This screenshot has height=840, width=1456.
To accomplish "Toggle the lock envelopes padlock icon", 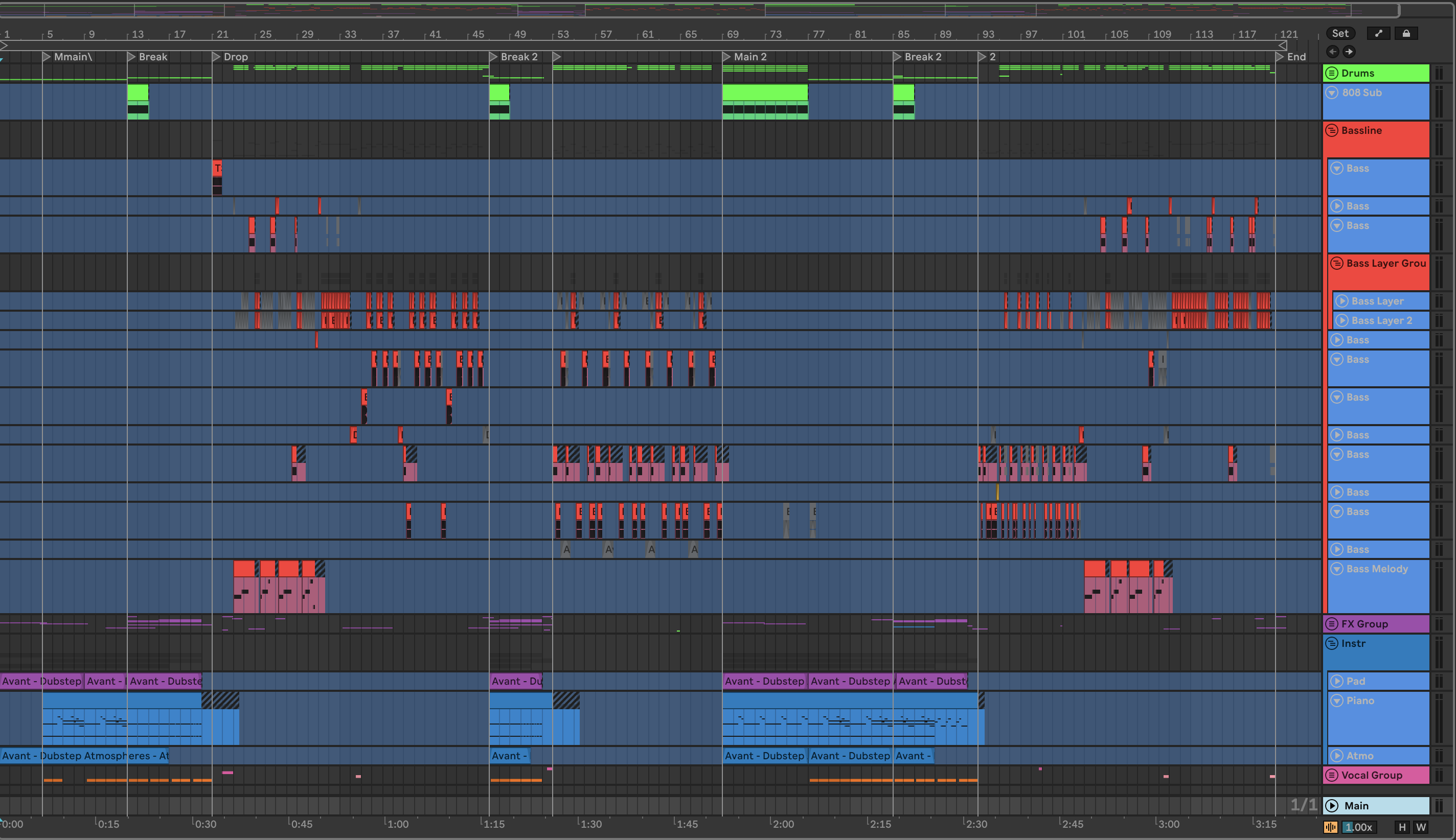I will point(1406,33).
